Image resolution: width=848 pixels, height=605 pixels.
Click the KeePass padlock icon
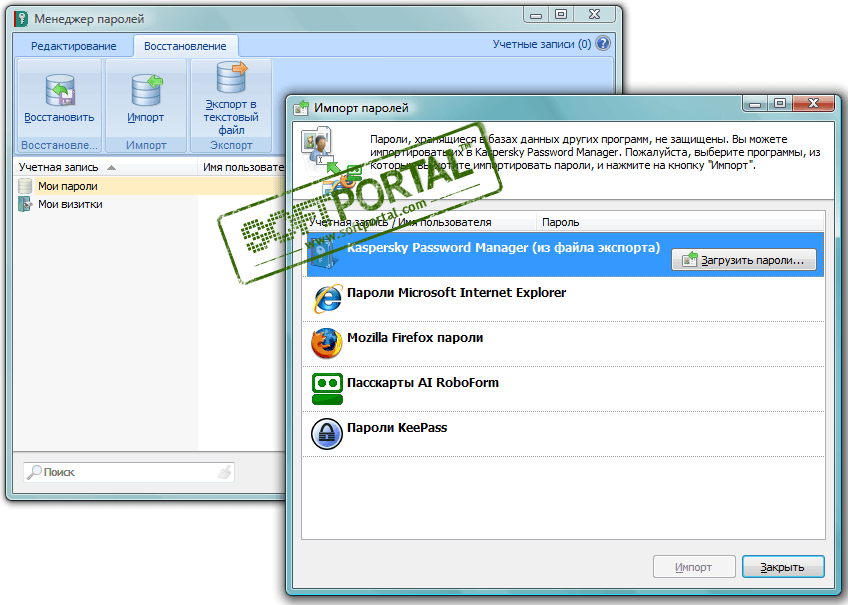[327, 433]
